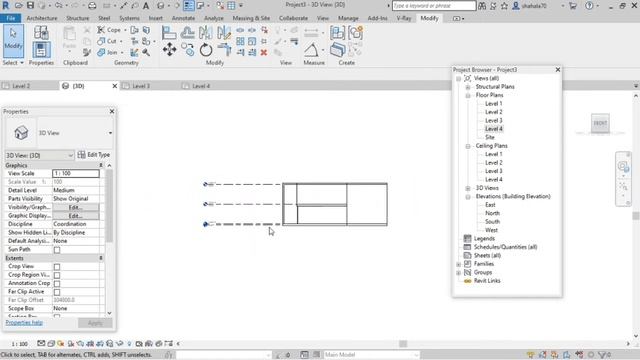The height and width of the screenshot is (360, 640).
Task: Open the Architecture ribbon tab
Action: 42,18
